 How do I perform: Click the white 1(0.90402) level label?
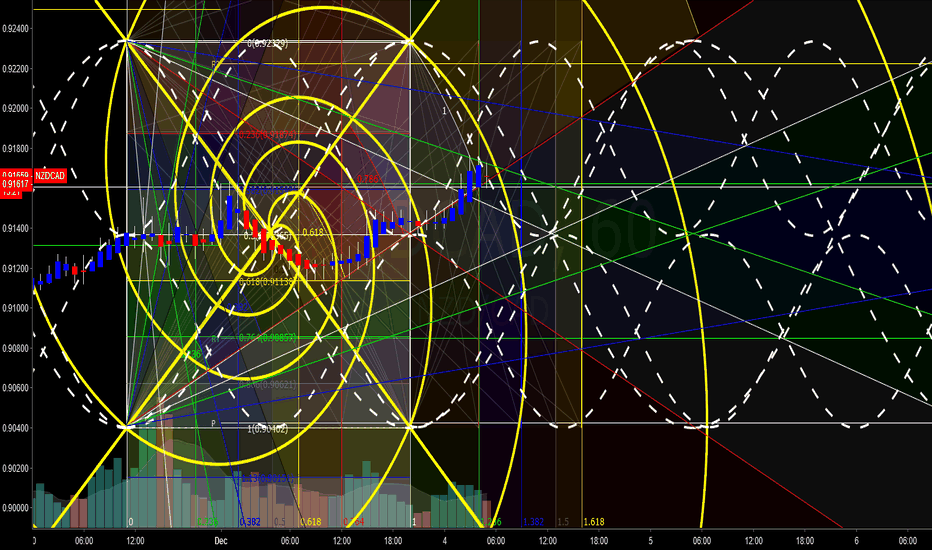point(267,429)
